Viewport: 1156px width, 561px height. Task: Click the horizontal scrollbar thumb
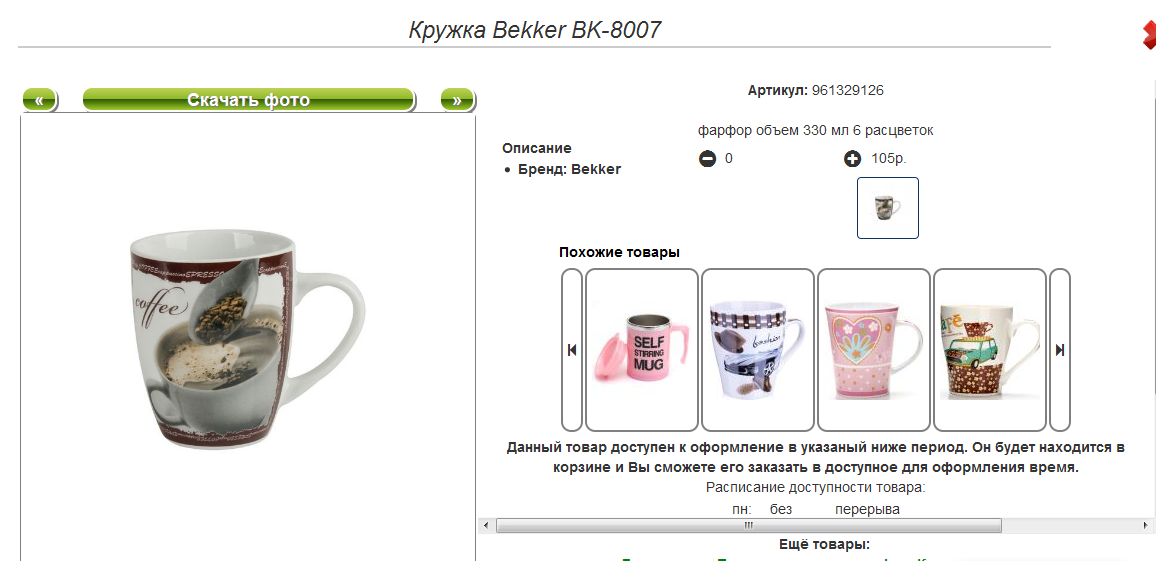point(748,526)
